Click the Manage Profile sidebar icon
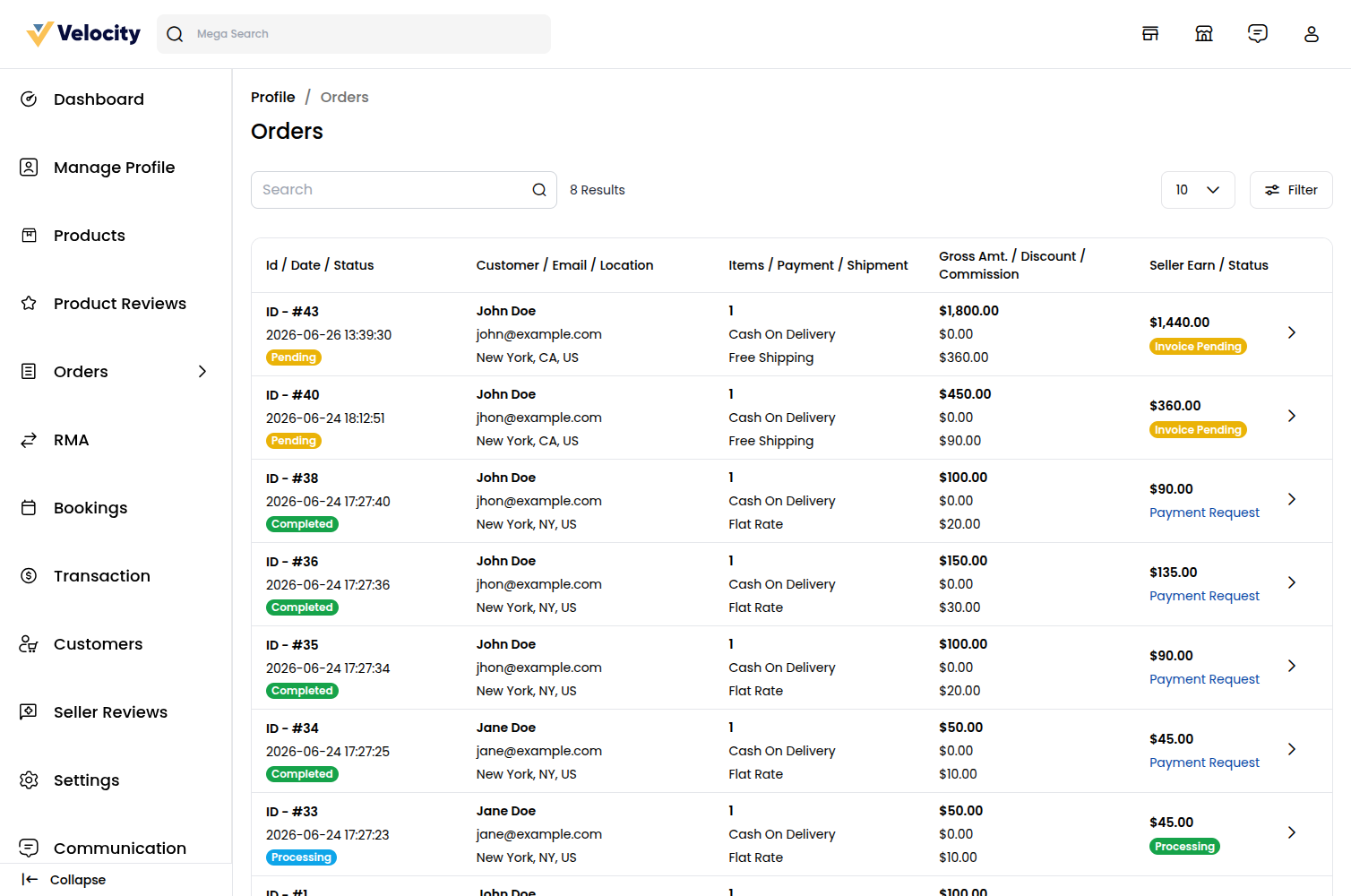 pos(29,168)
